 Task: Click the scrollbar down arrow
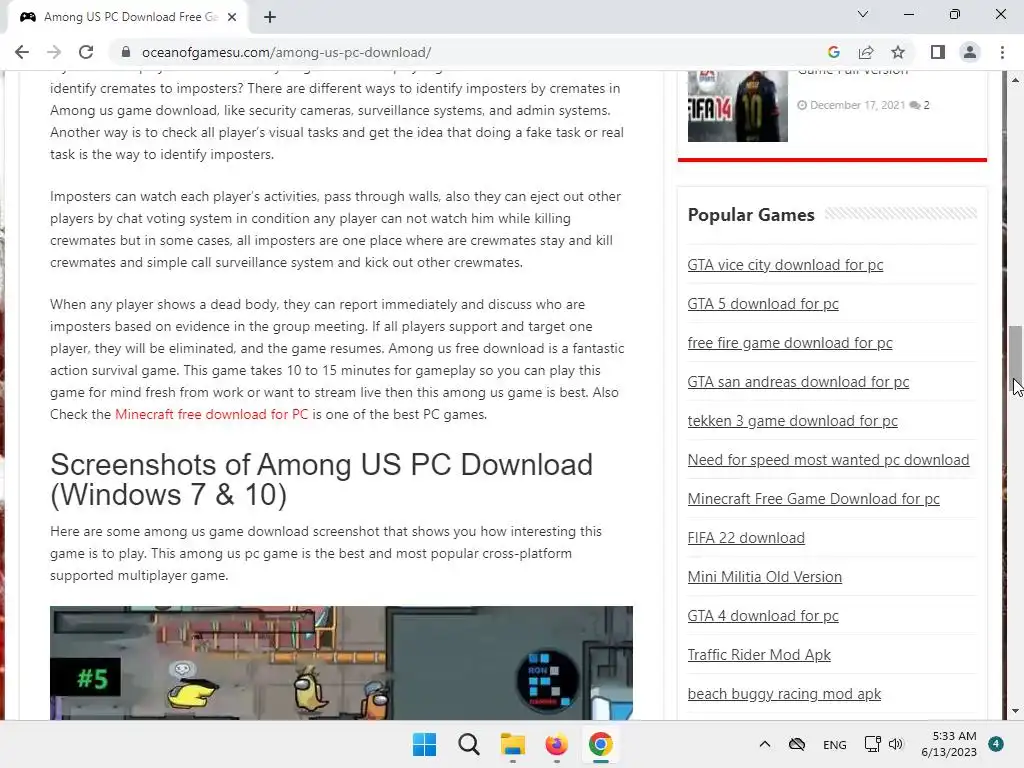click(x=1015, y=711)
